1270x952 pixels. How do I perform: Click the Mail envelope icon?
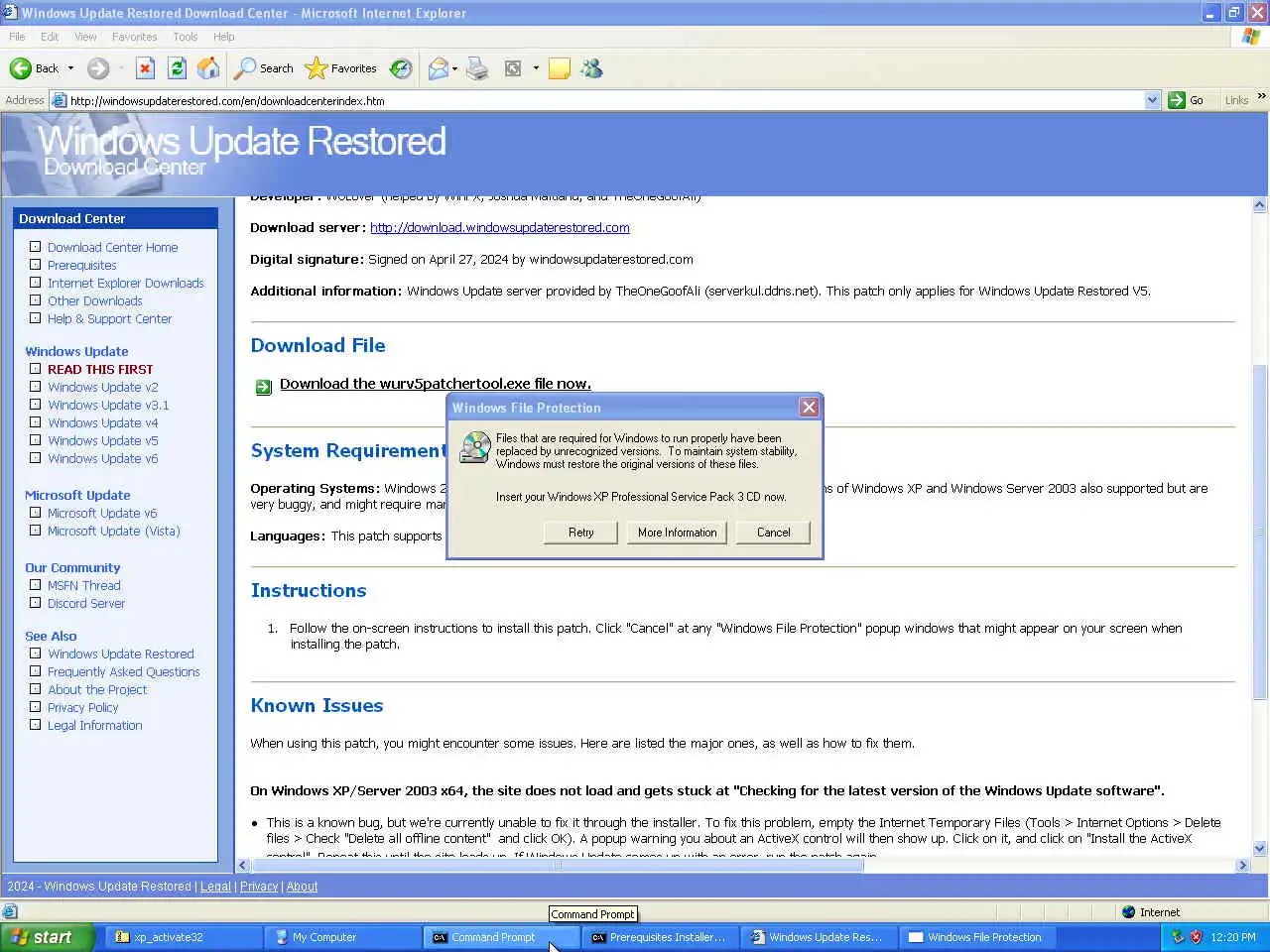(438, 68)
